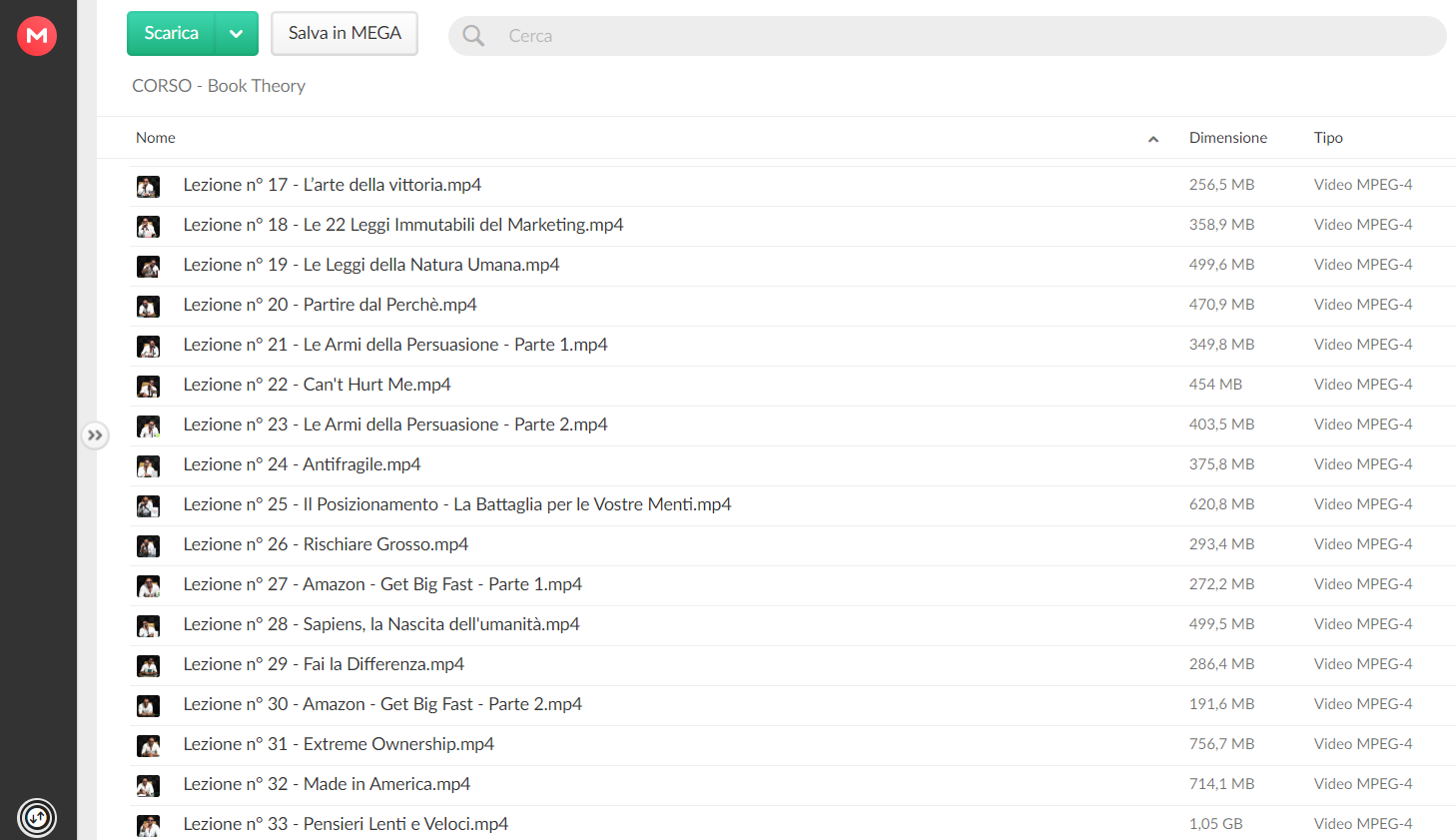The width and height of the screenshot is (1456, 840).
Task: Click the video thumbnail for Lezione n° 25
Action: [148, 505]
